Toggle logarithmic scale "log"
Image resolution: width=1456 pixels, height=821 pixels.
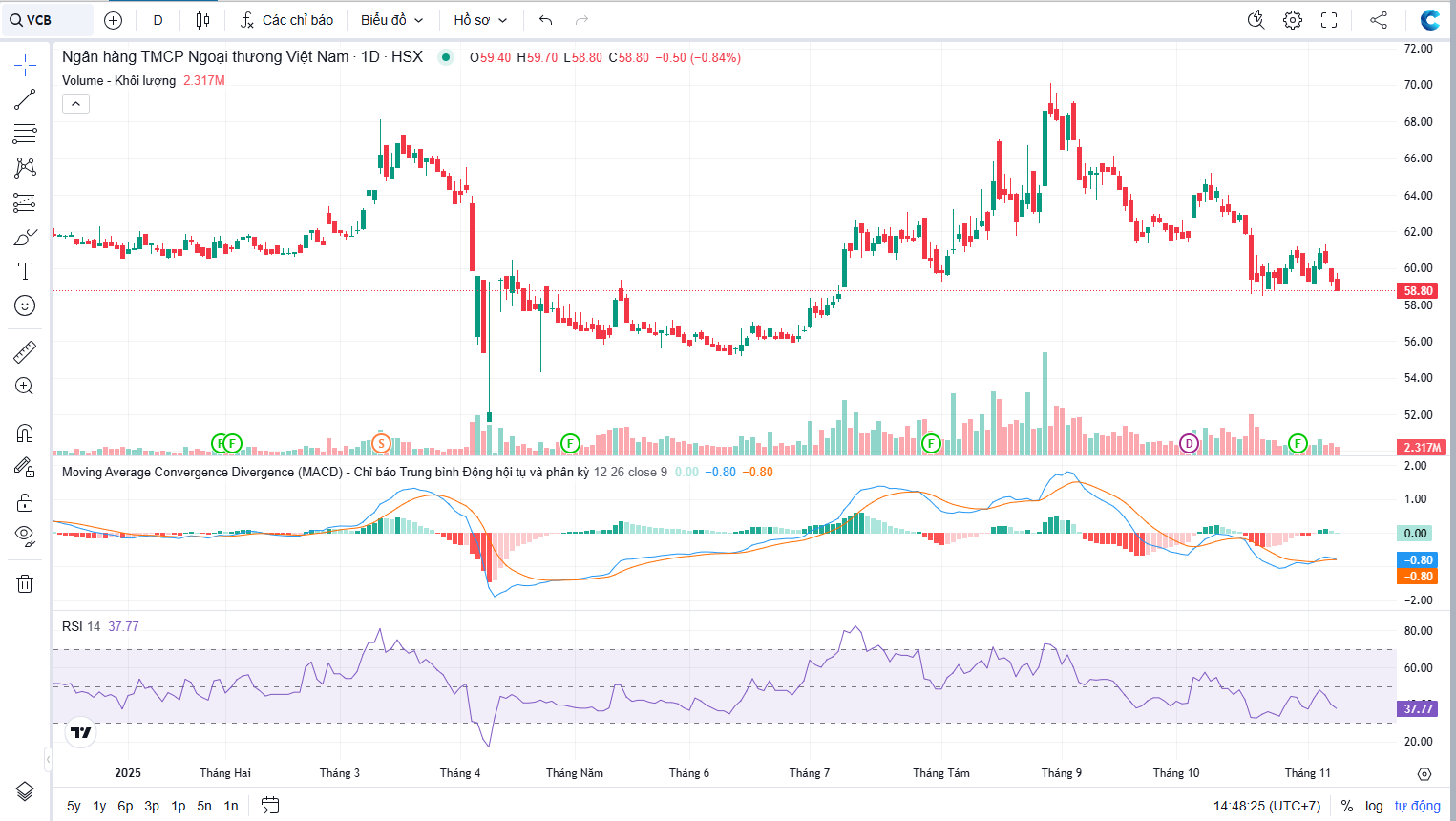(x=1374, y=806)
